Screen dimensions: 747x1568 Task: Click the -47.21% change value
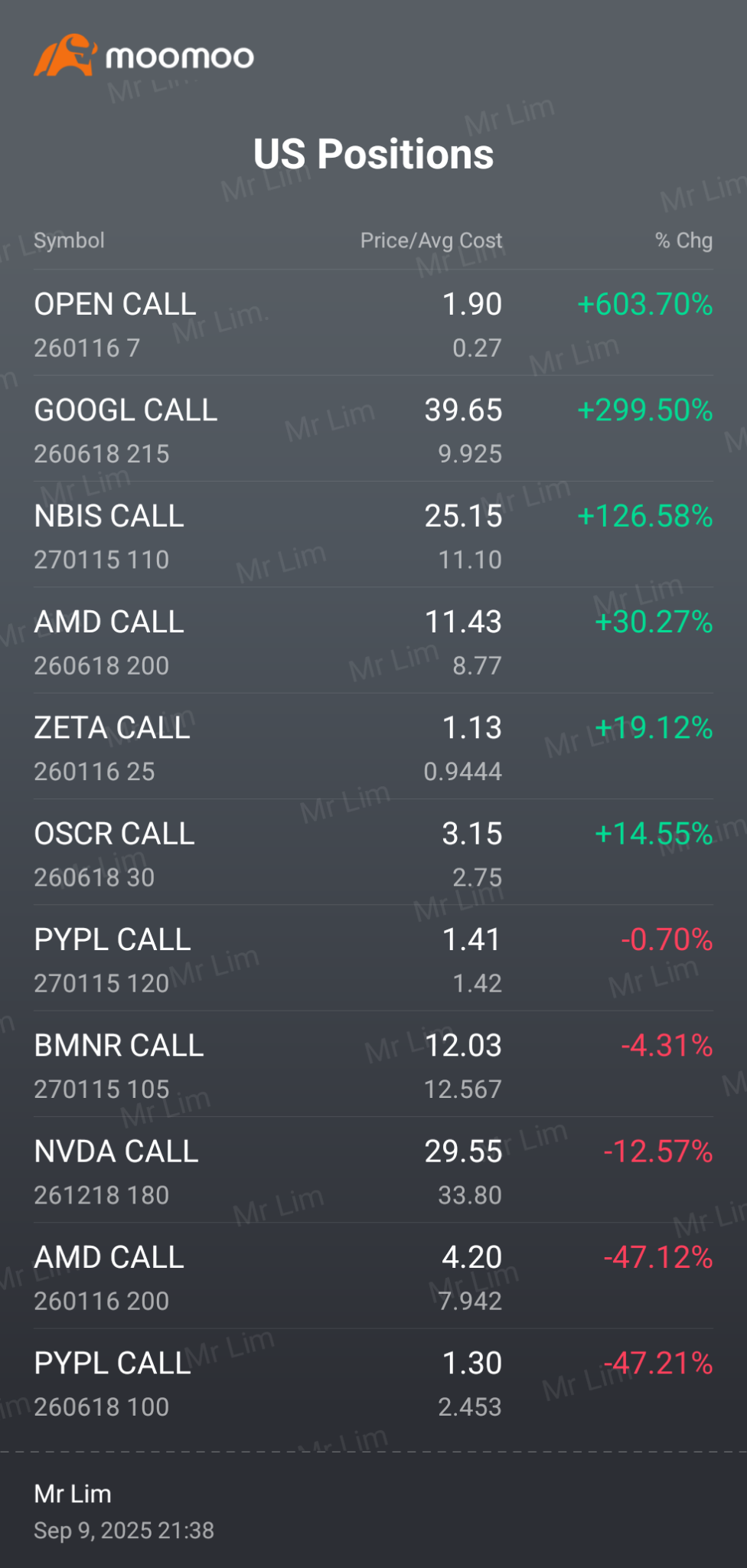pos(657,1364)
